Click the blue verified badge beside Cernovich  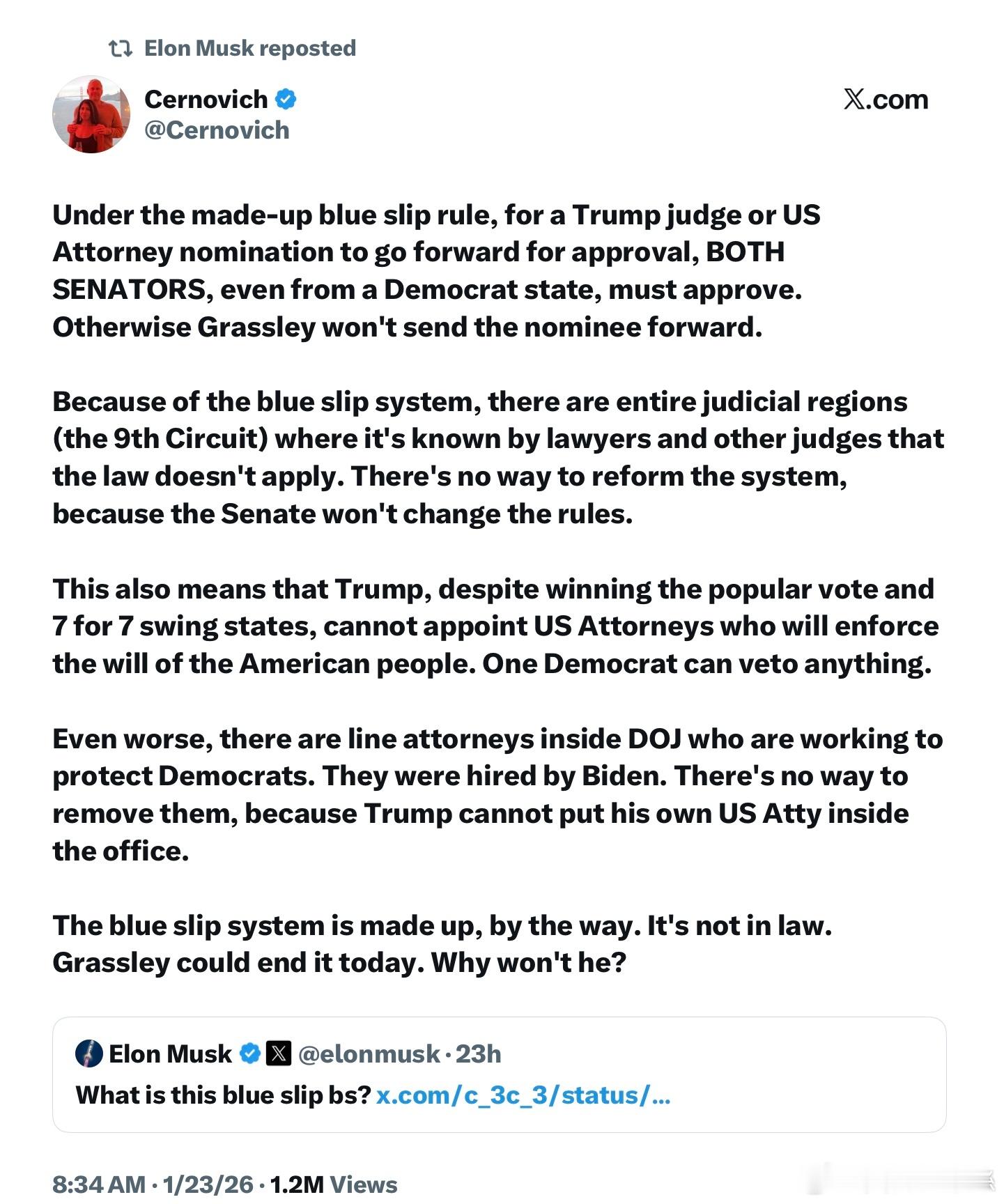(x=286, y=99)
